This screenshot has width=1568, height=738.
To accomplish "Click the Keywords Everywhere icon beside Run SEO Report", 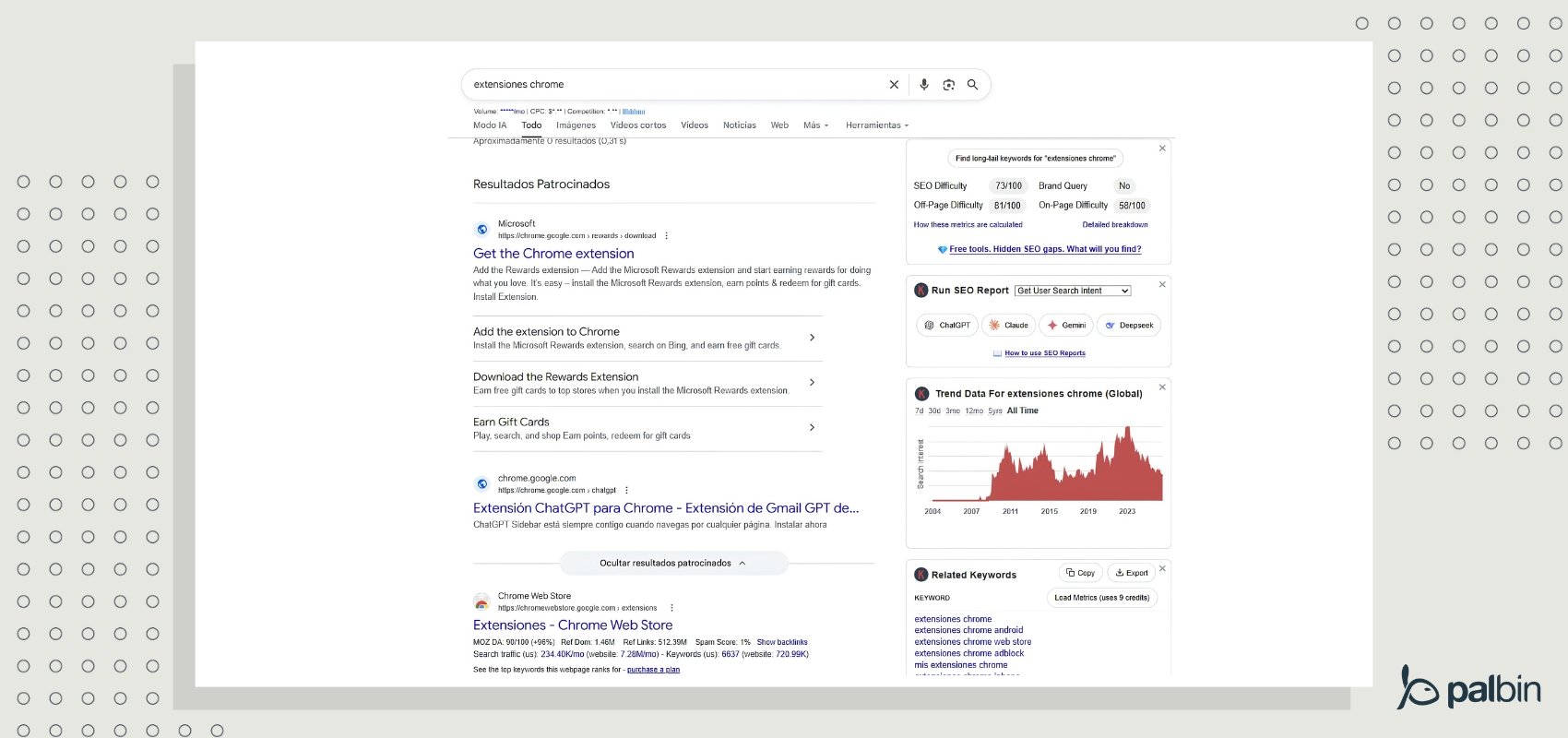I will pyautogui.click(x=921, y=291).
